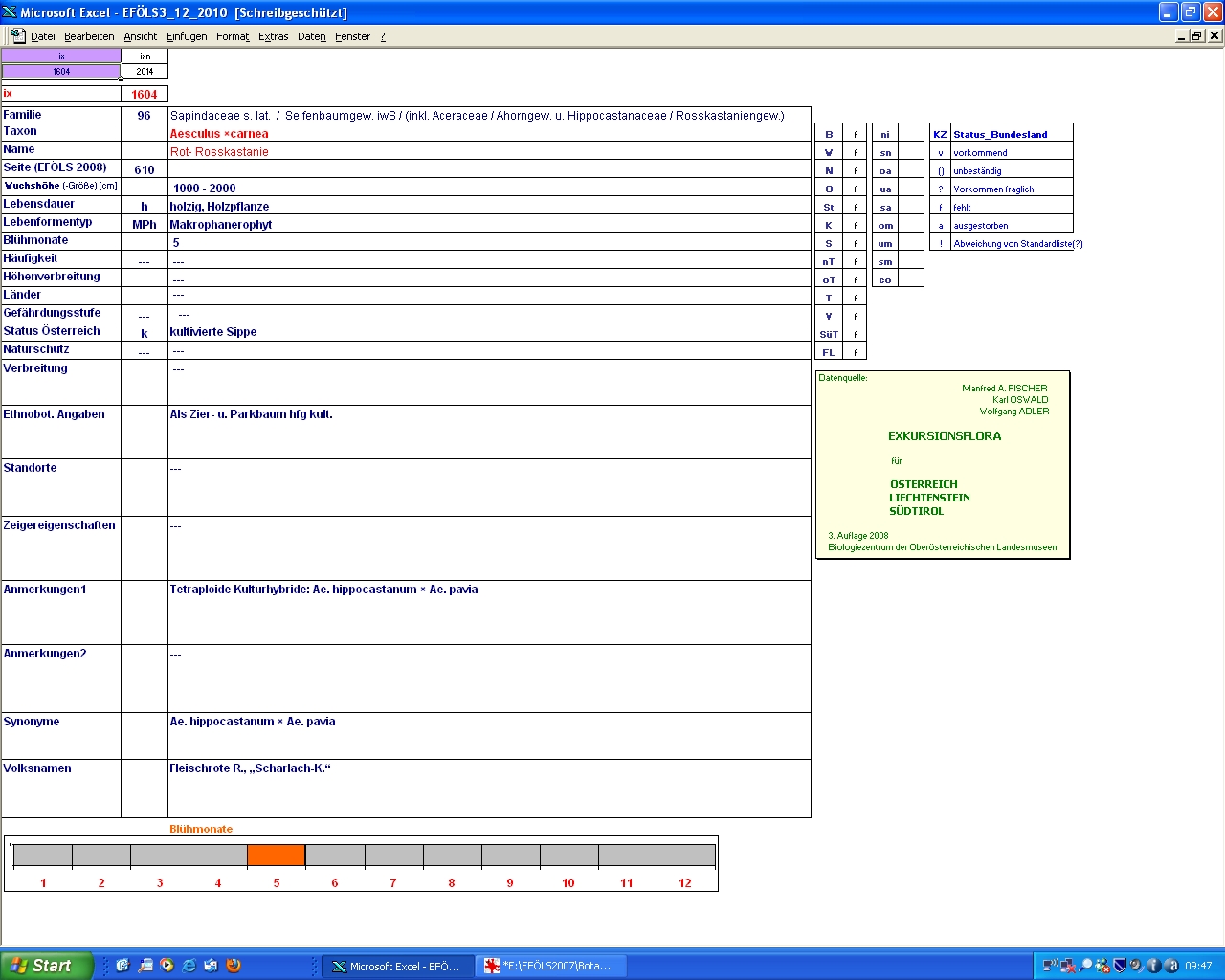Image resolution: width=1225 pixels, height=980 pixels.
Task: Click the Volksnamen value Fleischrote R.
Action: (250, 768)
